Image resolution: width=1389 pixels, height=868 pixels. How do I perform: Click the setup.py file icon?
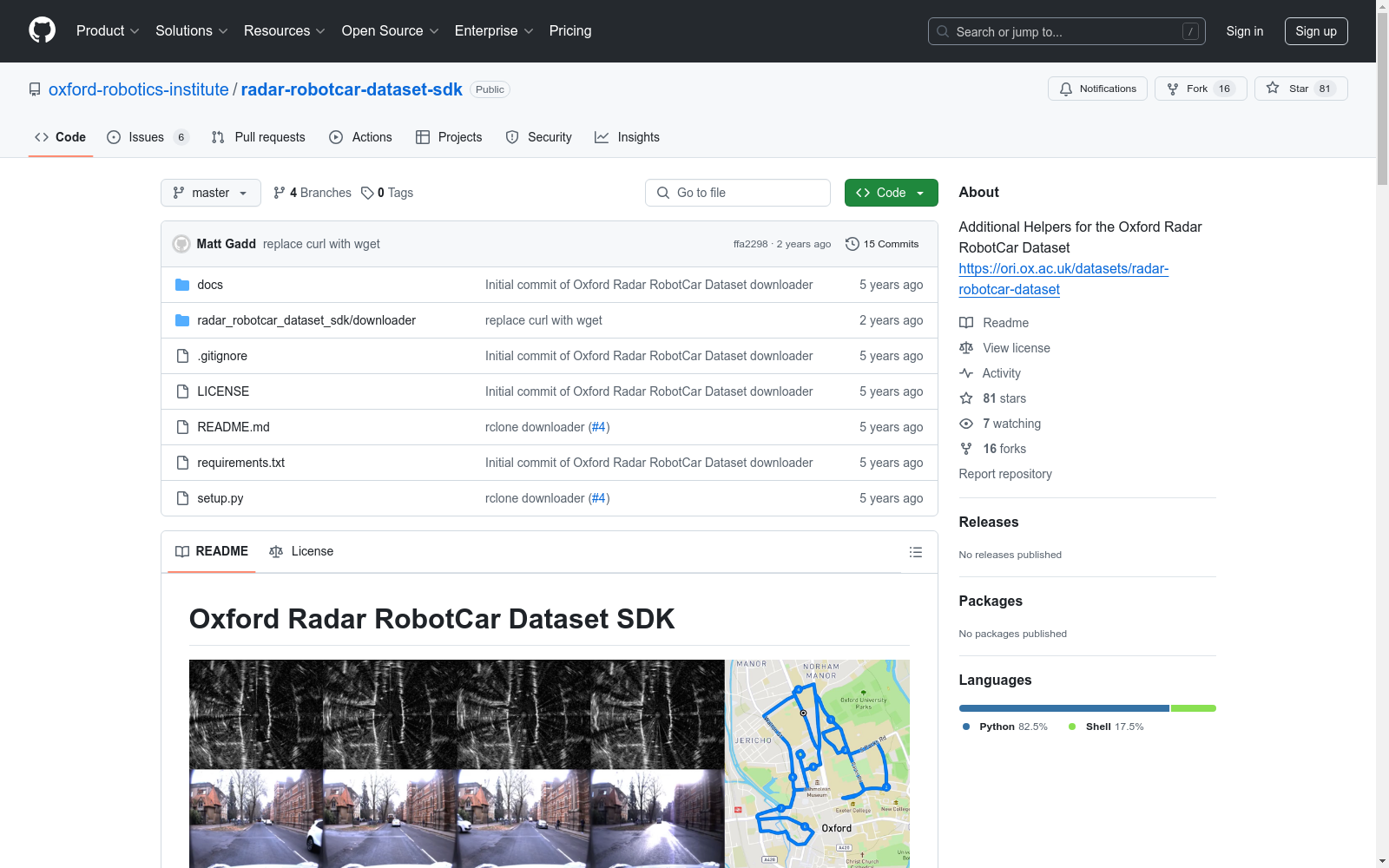pos(182,498)
